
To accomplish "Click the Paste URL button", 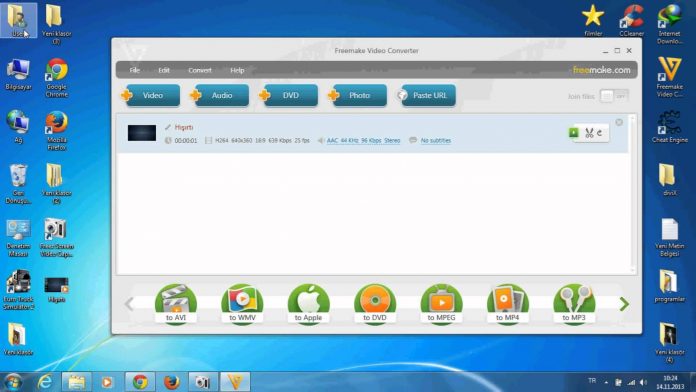I will [427, 95].
